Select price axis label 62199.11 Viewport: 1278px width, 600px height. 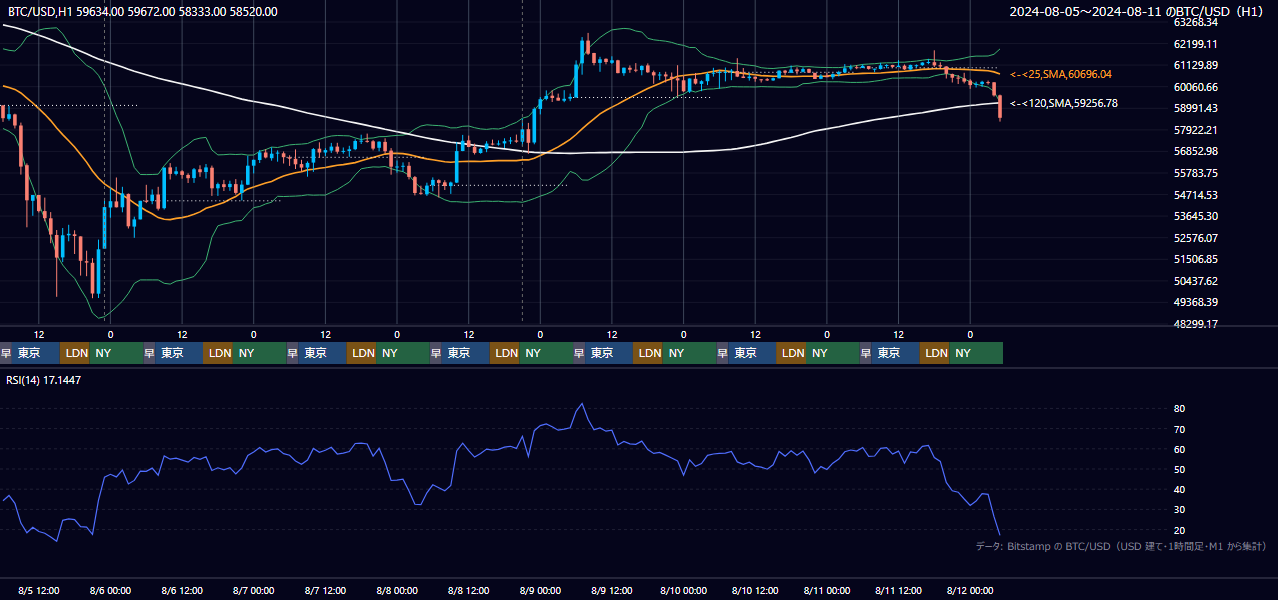click(1195, 44)
